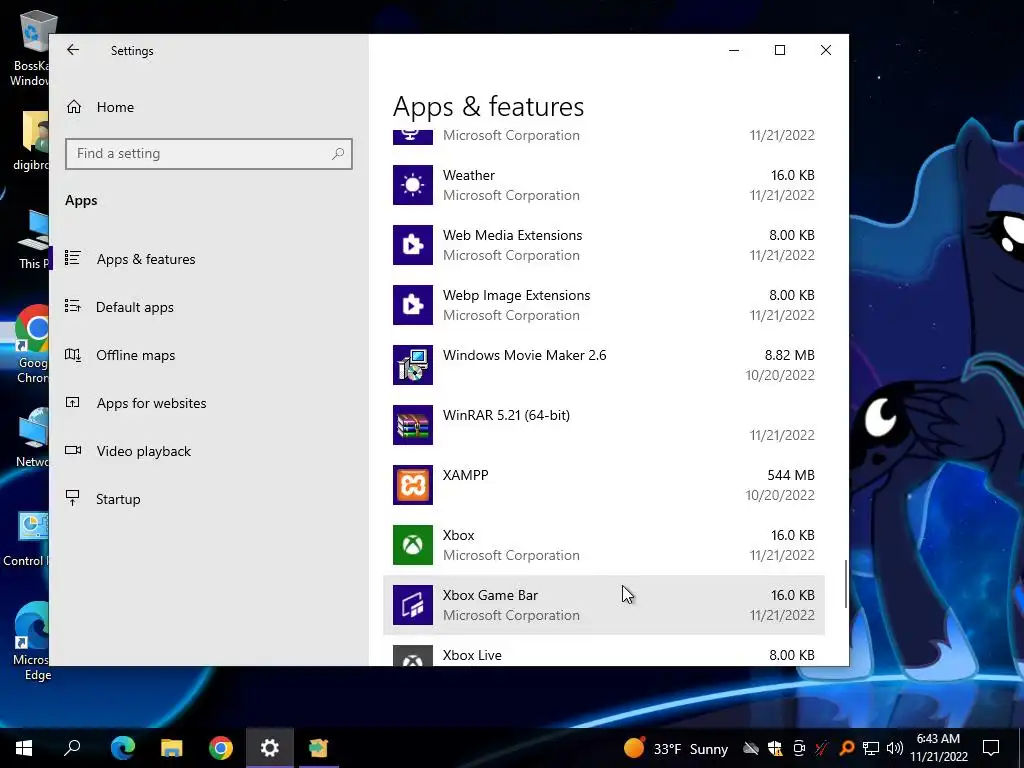Select the green Xbox app icon
The height and width of the screenshot is (768, 1024).
click(413, 545)
